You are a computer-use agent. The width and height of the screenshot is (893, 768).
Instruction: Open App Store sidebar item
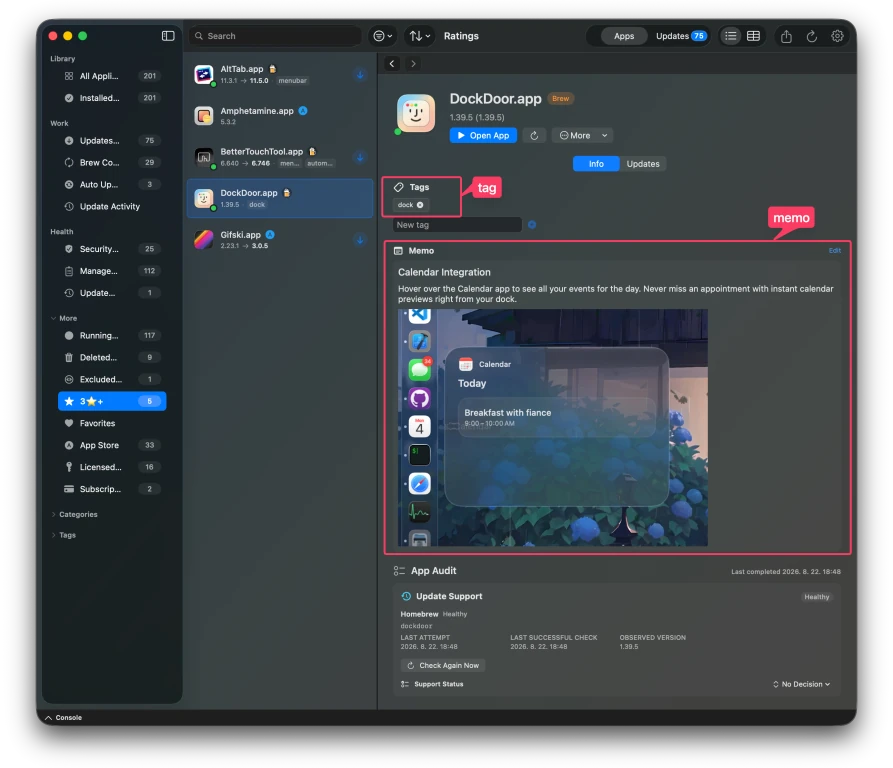click(x=112, y=445)
